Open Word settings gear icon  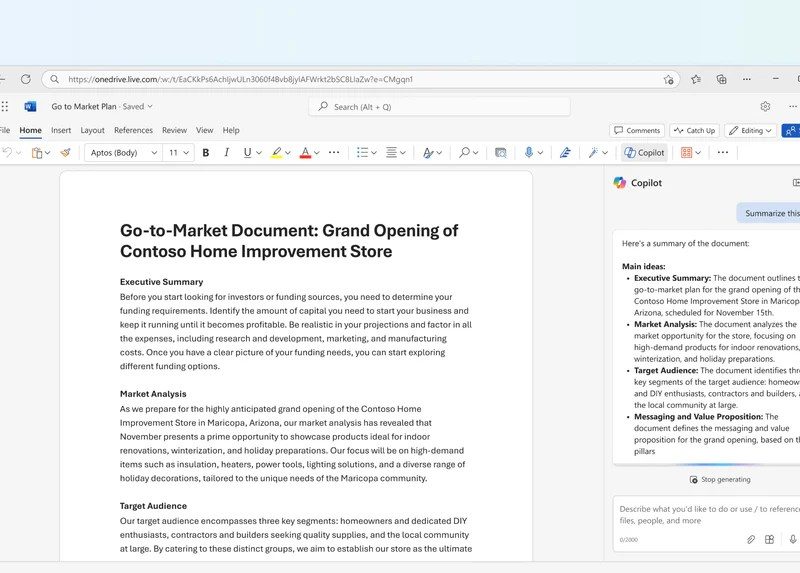pyautogui.click(x=765, y=106)
